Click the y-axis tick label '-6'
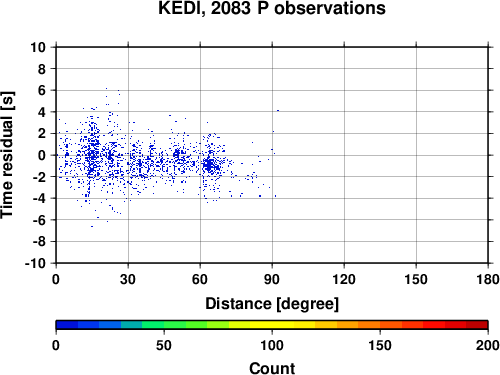The height and width of the screenshot is (375, 500). (39, 220)
